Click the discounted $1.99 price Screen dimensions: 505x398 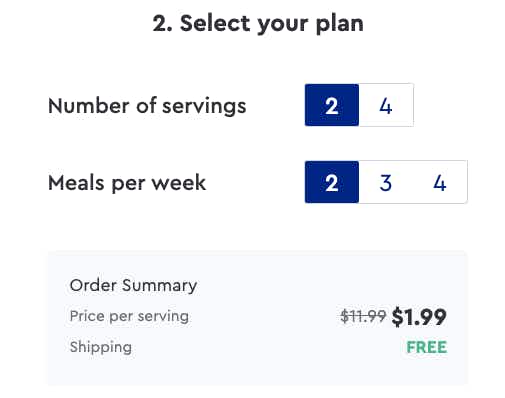coord(419,317)
